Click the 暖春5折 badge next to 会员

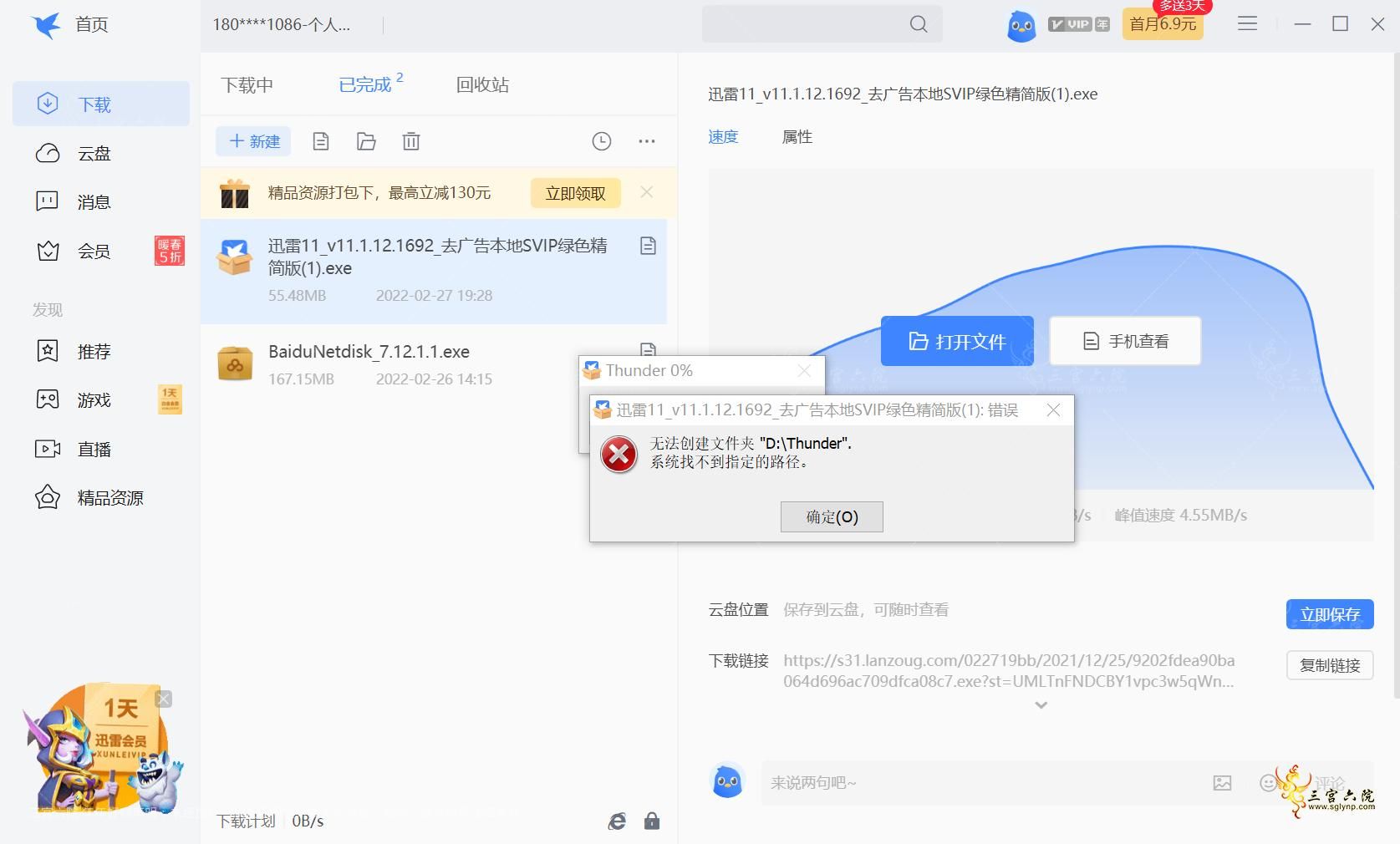pyautogui.click(x=170, y=251)
